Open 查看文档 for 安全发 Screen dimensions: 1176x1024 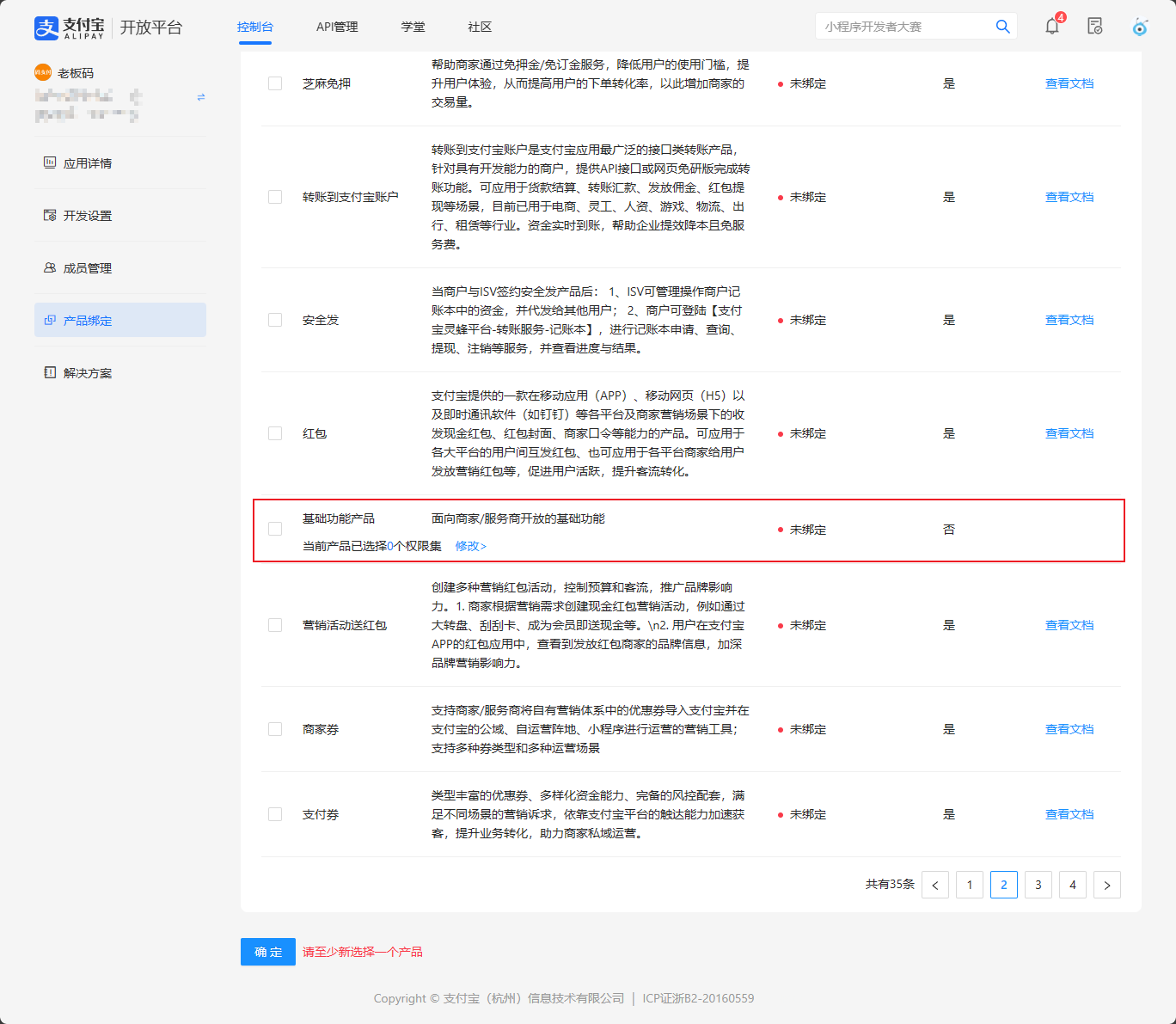pyautogui.click(x=1069, y=320)
